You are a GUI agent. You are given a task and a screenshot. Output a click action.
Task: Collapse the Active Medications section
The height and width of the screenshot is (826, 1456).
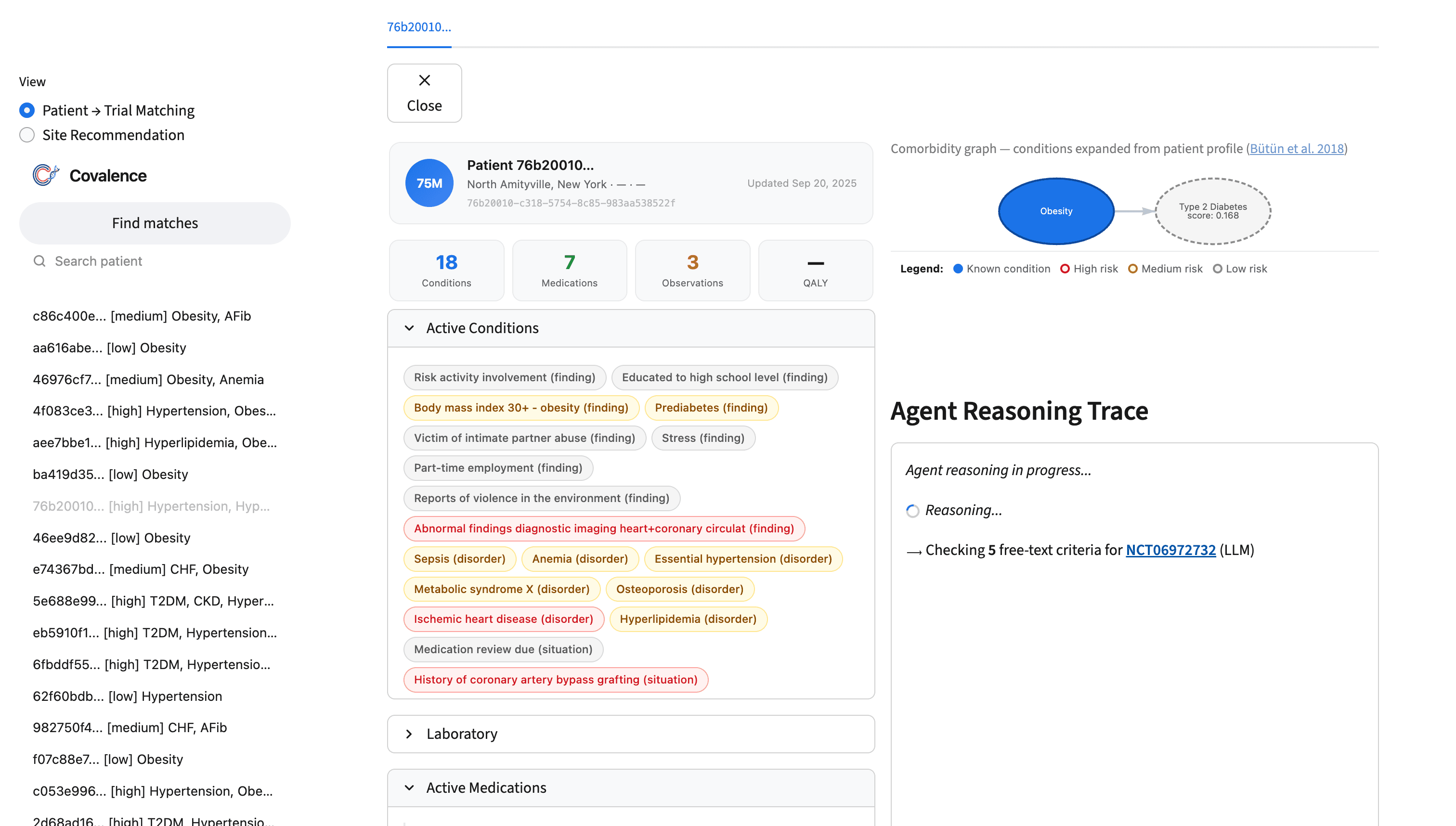(631, 787)
